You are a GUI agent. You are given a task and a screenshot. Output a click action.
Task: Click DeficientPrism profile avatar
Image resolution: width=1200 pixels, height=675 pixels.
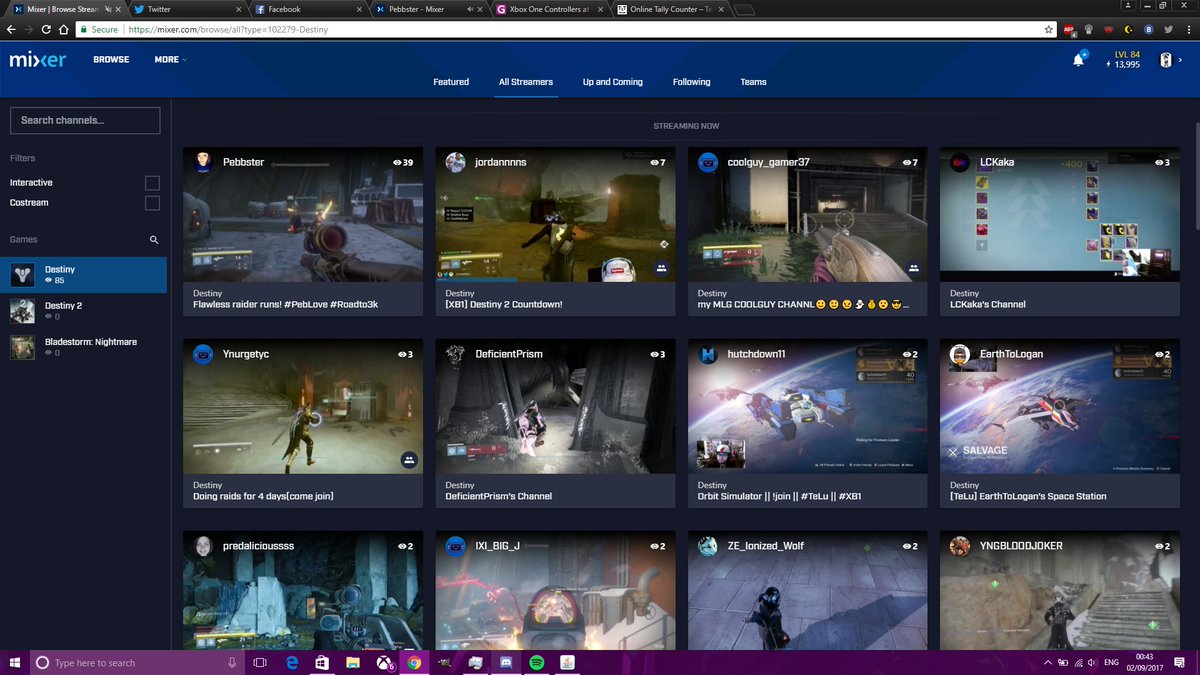[x=455, y=354]
